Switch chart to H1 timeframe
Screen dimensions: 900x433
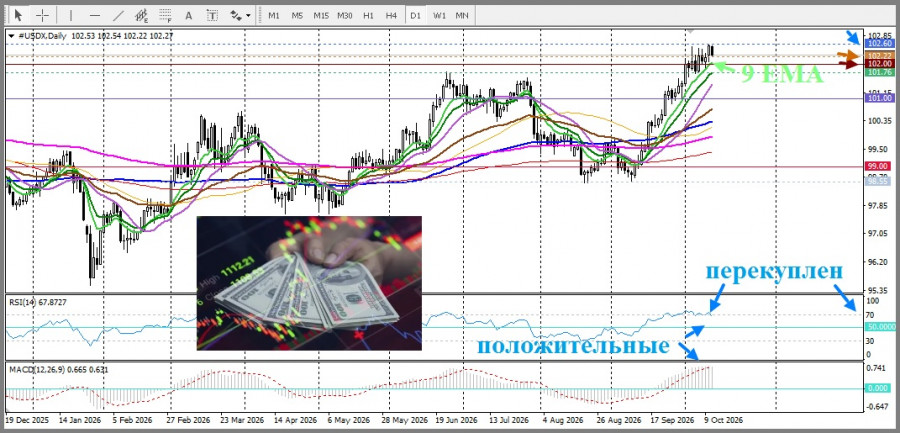[368, 16]
